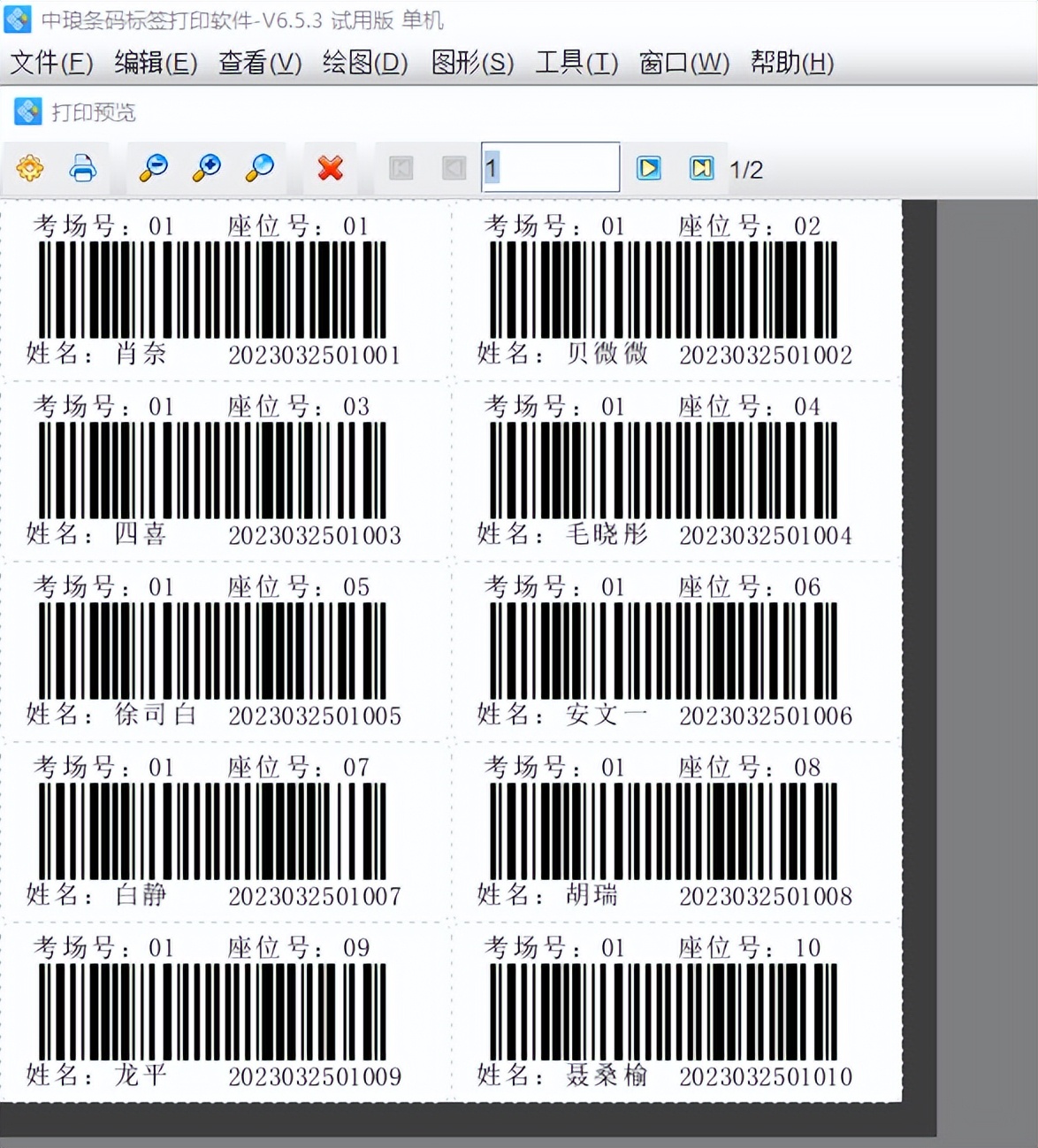The height and width of the screenshot is (1148, 1038).
Task: Click number 2023032501007
Action: pyautogui.click(x=315, y=897)
